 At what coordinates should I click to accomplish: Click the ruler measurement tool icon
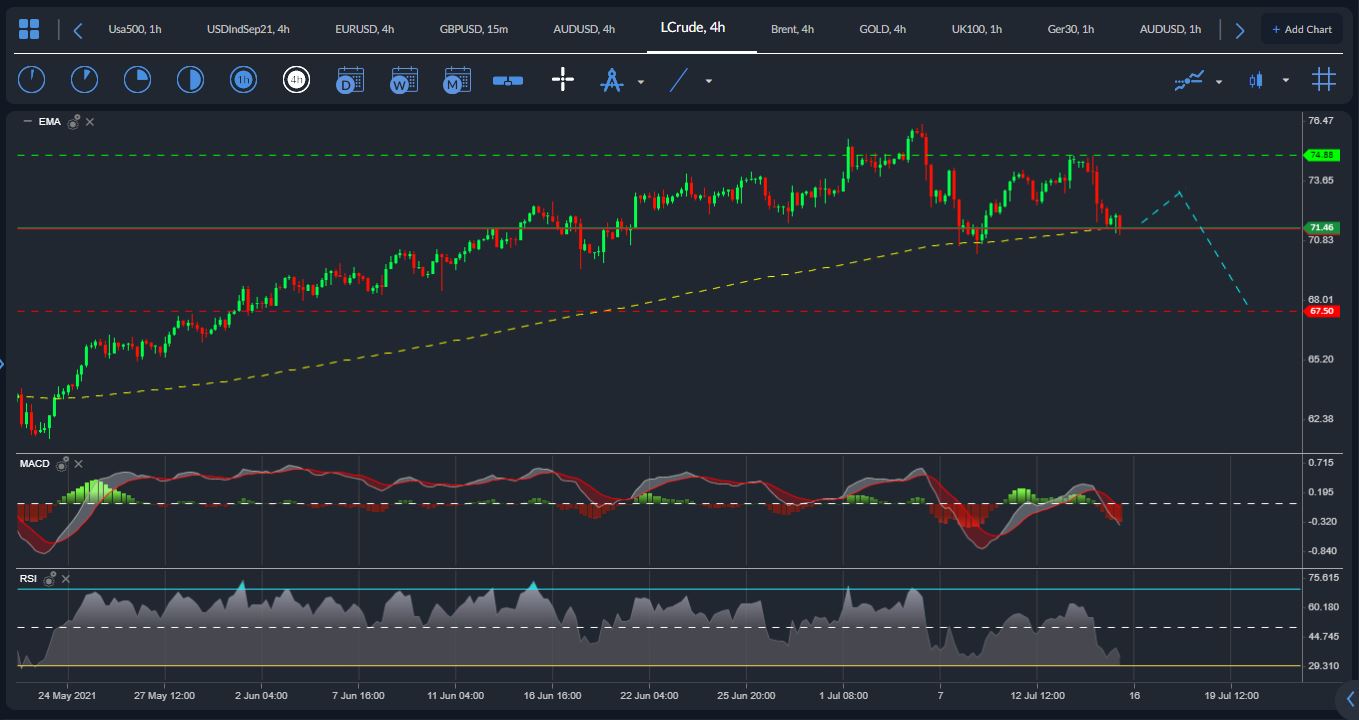(x=508, y=80)
